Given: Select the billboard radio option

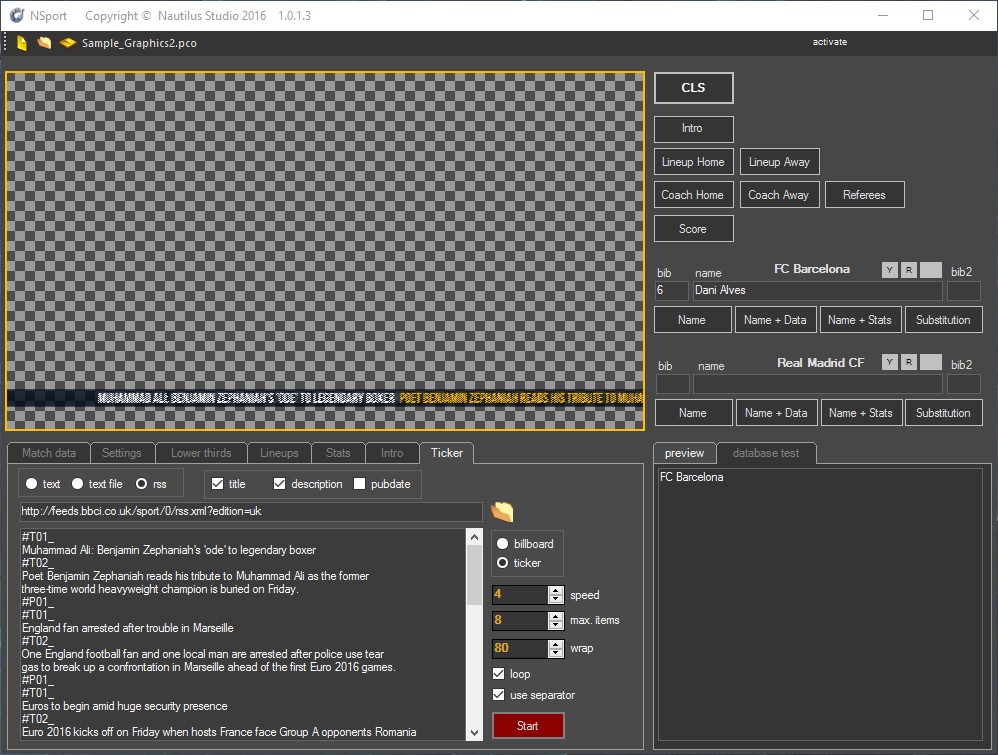Looking at the screenshot, I should [502, 544].
